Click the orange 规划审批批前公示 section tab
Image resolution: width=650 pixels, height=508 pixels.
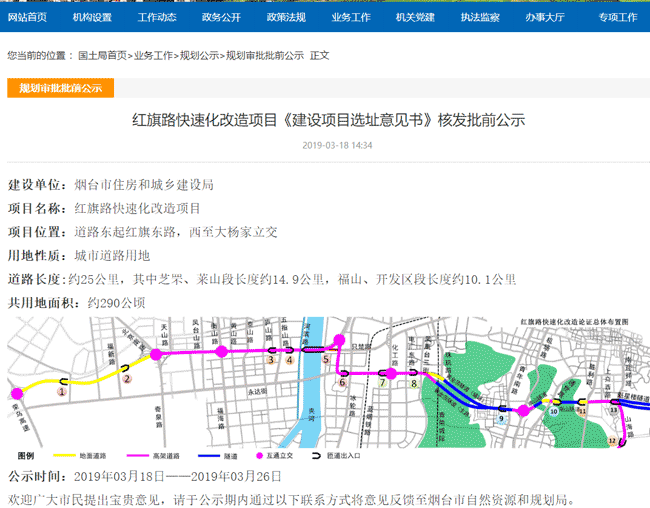(61, 88)
